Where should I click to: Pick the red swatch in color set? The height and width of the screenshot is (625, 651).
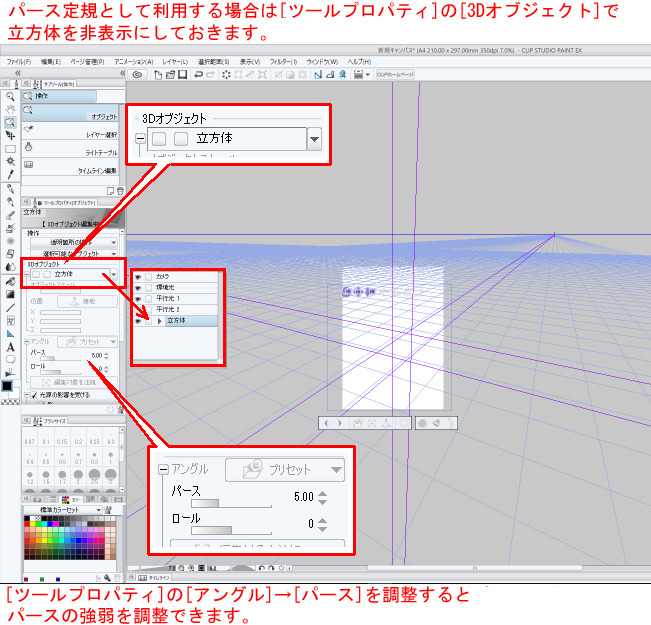click(27, 524)
